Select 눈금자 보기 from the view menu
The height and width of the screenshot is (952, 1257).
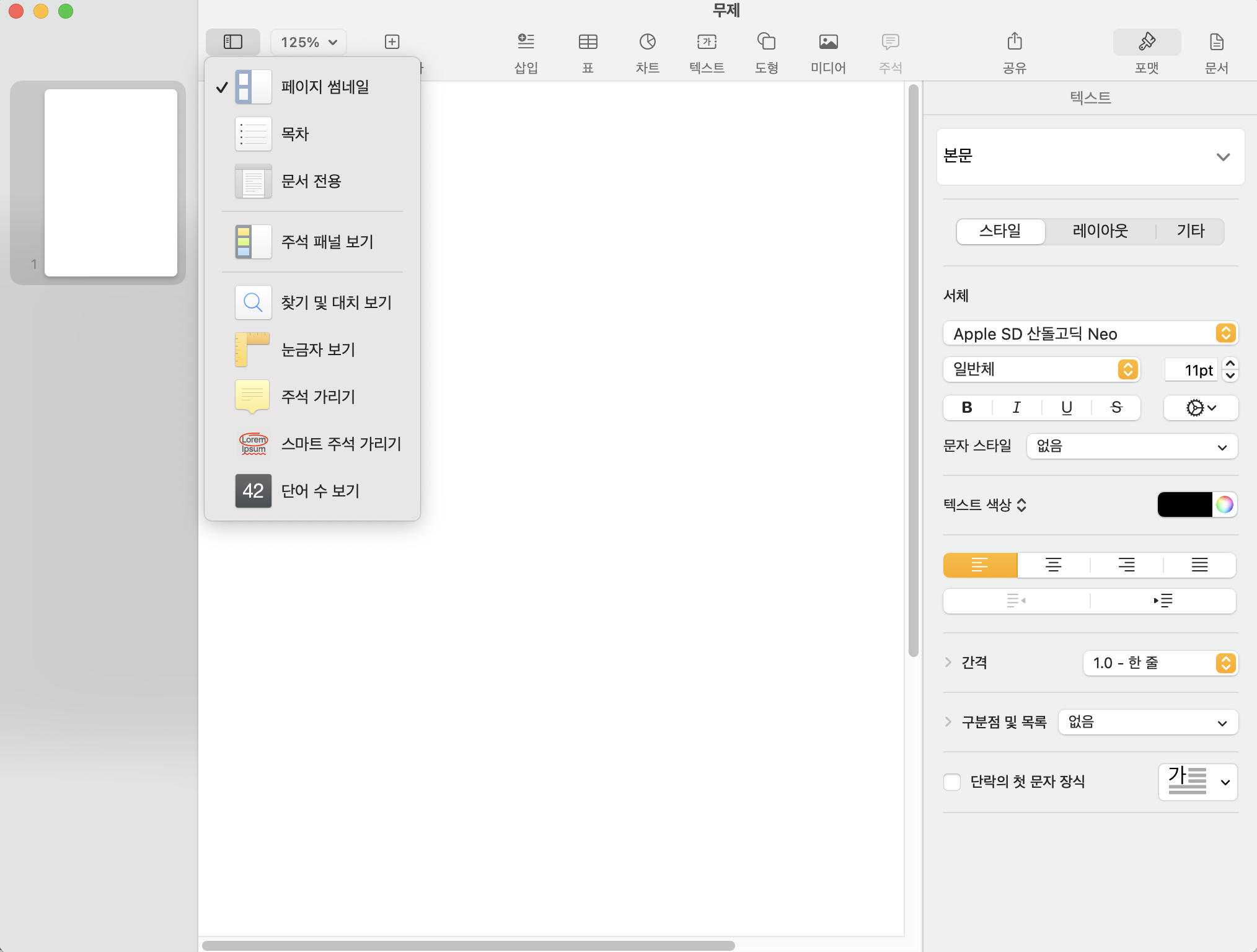click(318, 350)
